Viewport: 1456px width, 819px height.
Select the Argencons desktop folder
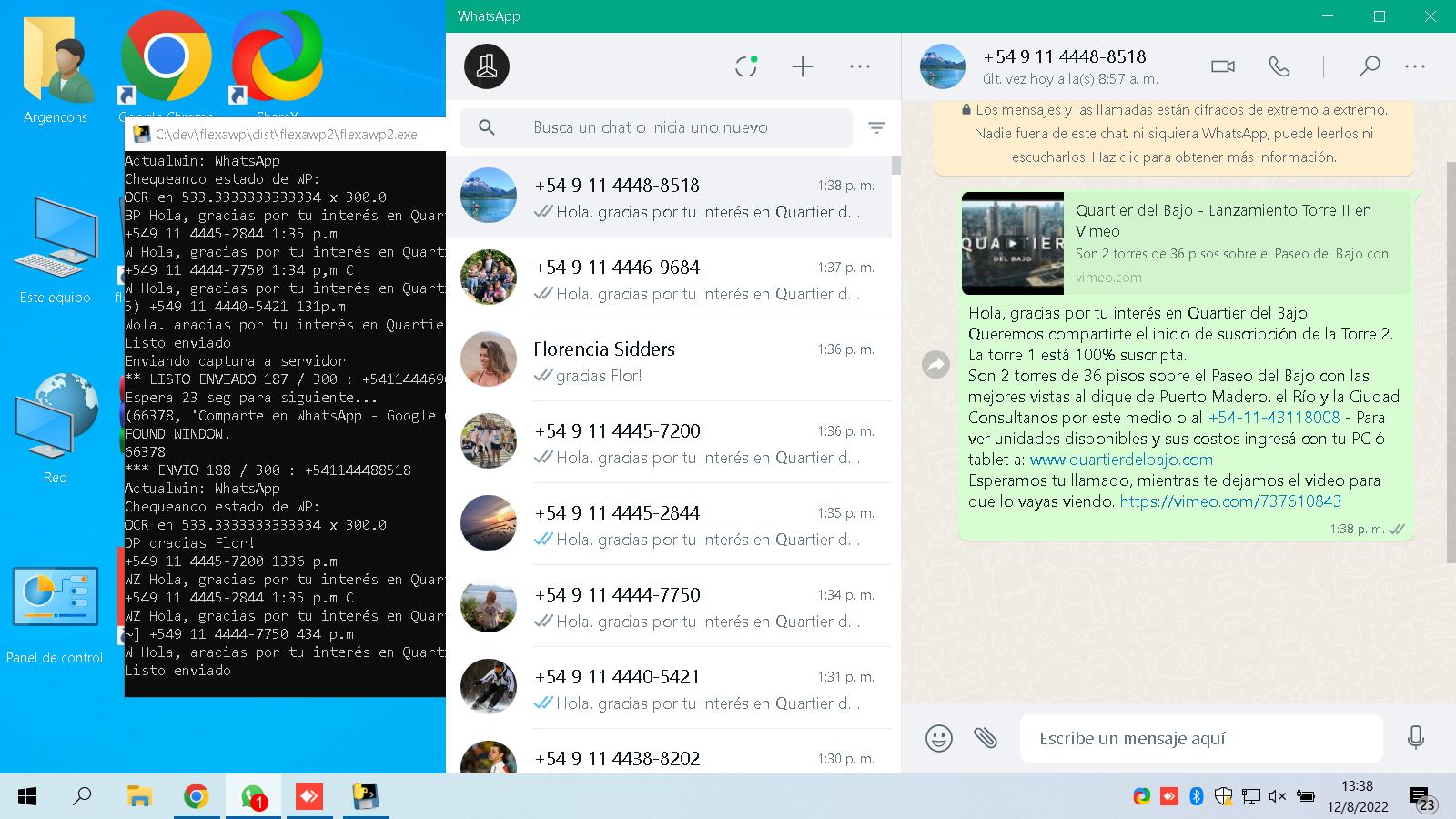pyautogui.click(x=56, y=71)
